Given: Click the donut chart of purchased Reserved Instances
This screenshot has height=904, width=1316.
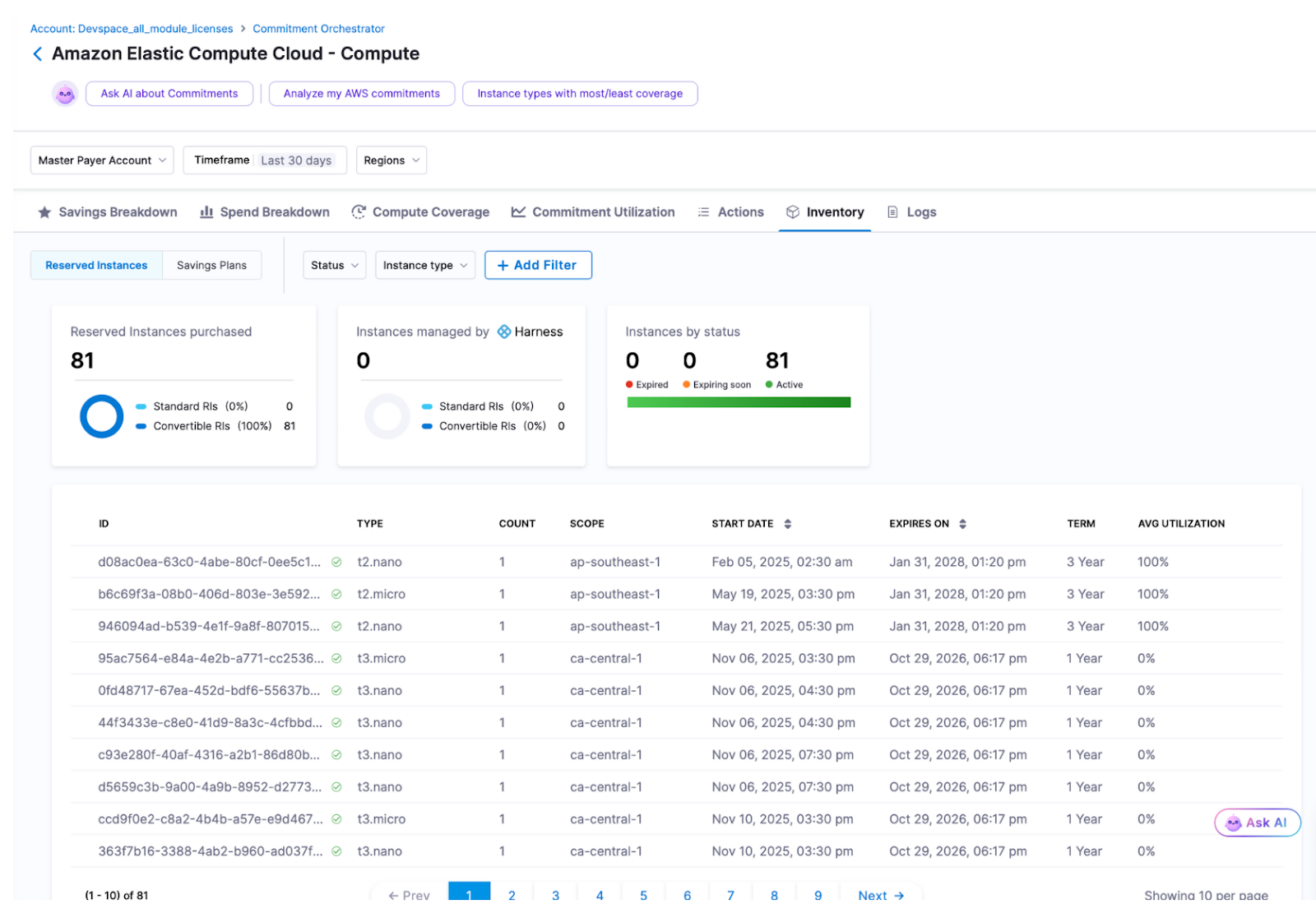Looking at the screenshot, I should 101,416.
